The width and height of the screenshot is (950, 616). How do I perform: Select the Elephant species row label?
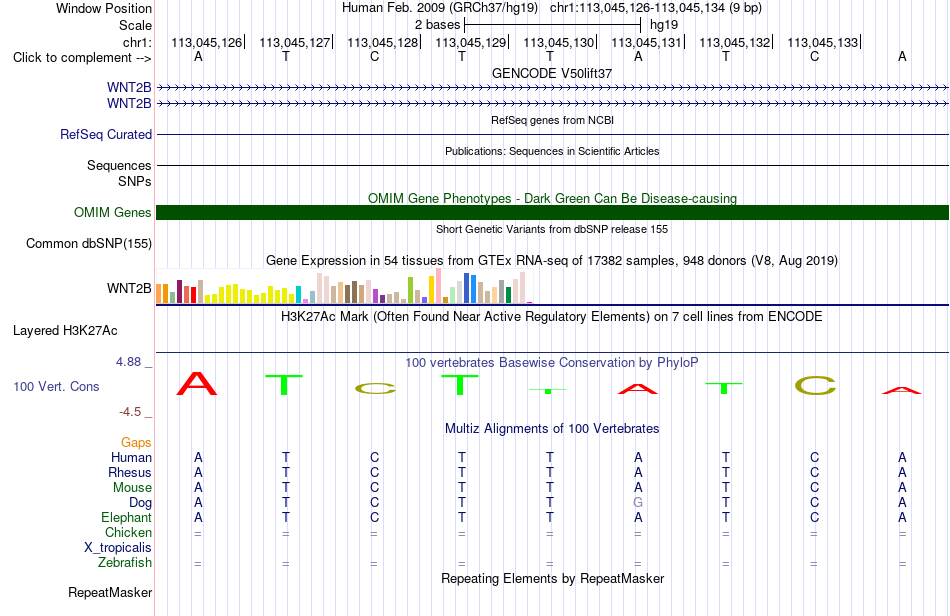click(x=126, y=517)
